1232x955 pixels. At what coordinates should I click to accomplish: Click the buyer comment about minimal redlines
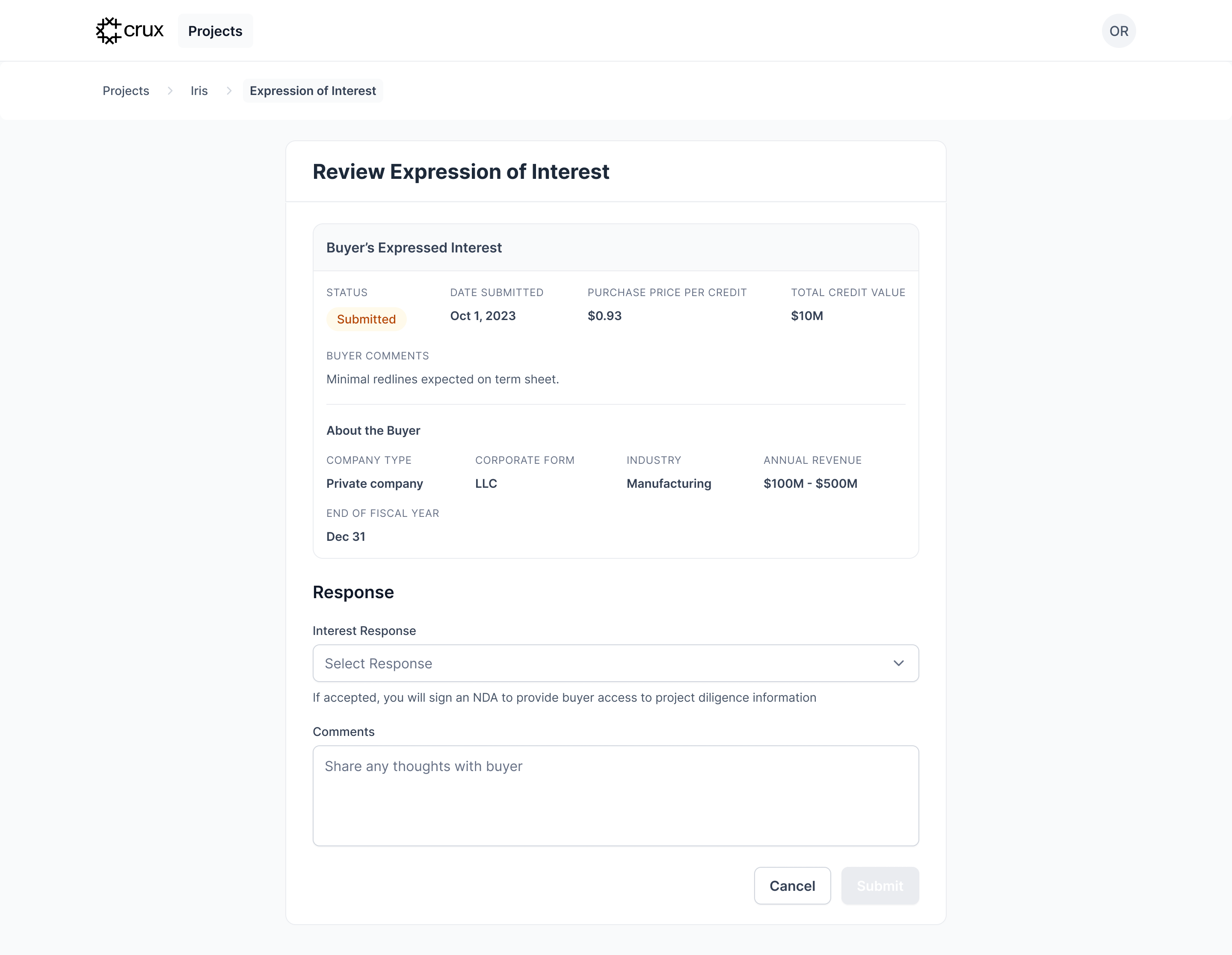pyautogui.click(x=442, y=379)
